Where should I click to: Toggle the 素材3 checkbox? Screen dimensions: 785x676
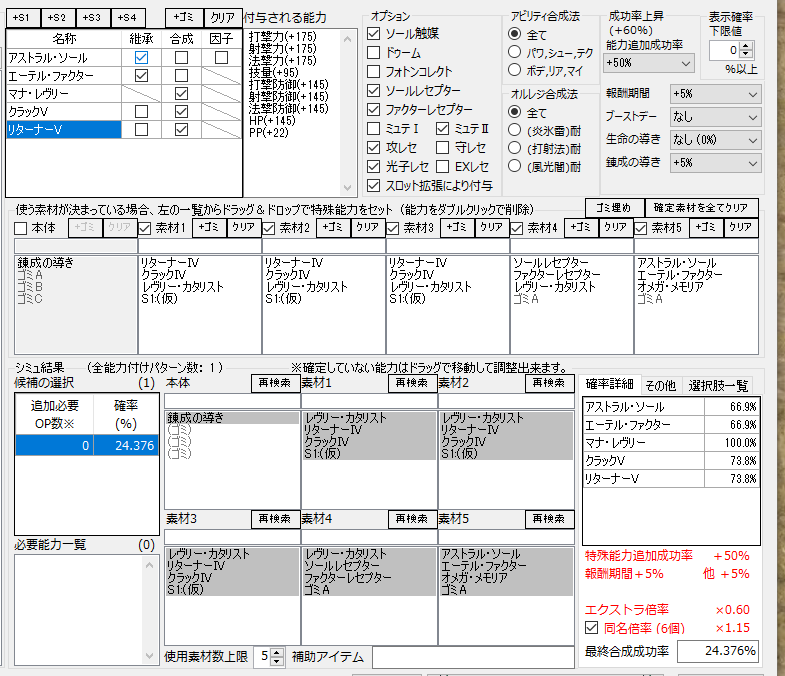point(392,228)
